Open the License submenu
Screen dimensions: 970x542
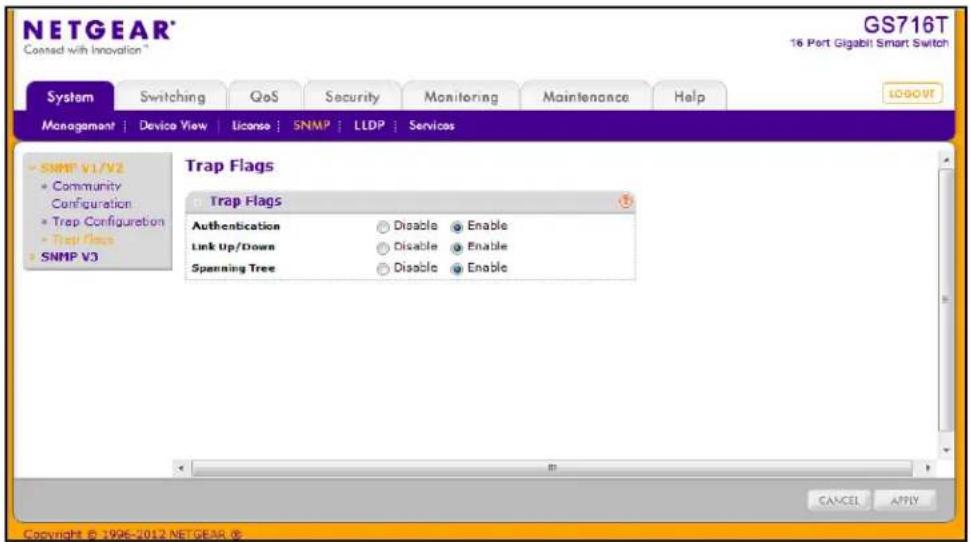click(251, 126)
